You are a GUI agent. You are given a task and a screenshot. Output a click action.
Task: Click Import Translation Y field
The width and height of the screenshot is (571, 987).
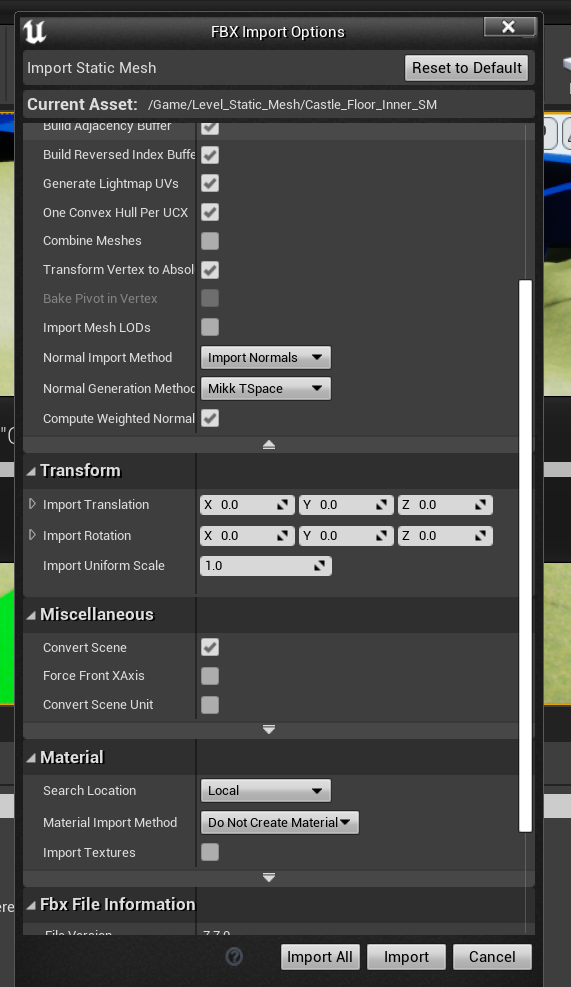346,505
